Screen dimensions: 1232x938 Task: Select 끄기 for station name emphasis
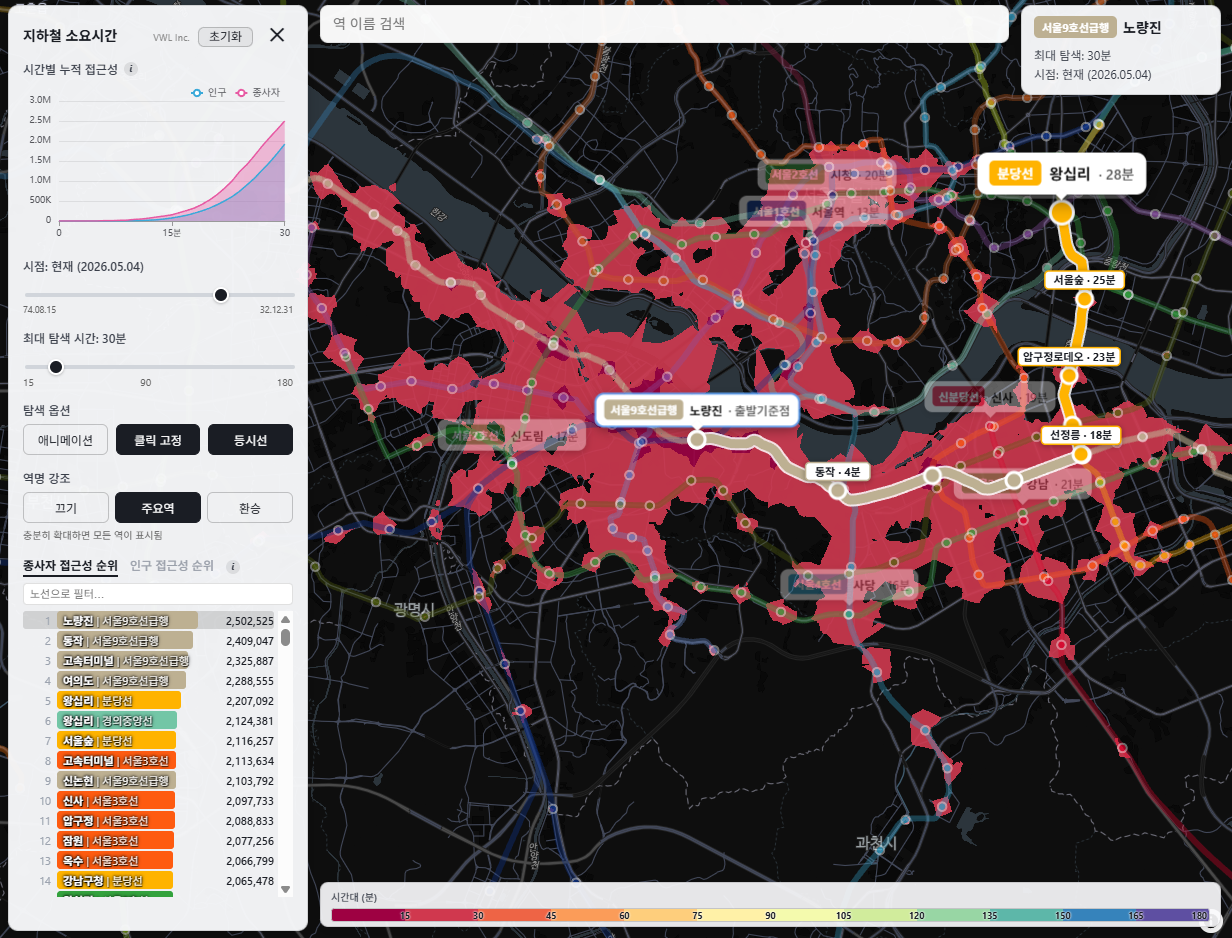[65, 508]
